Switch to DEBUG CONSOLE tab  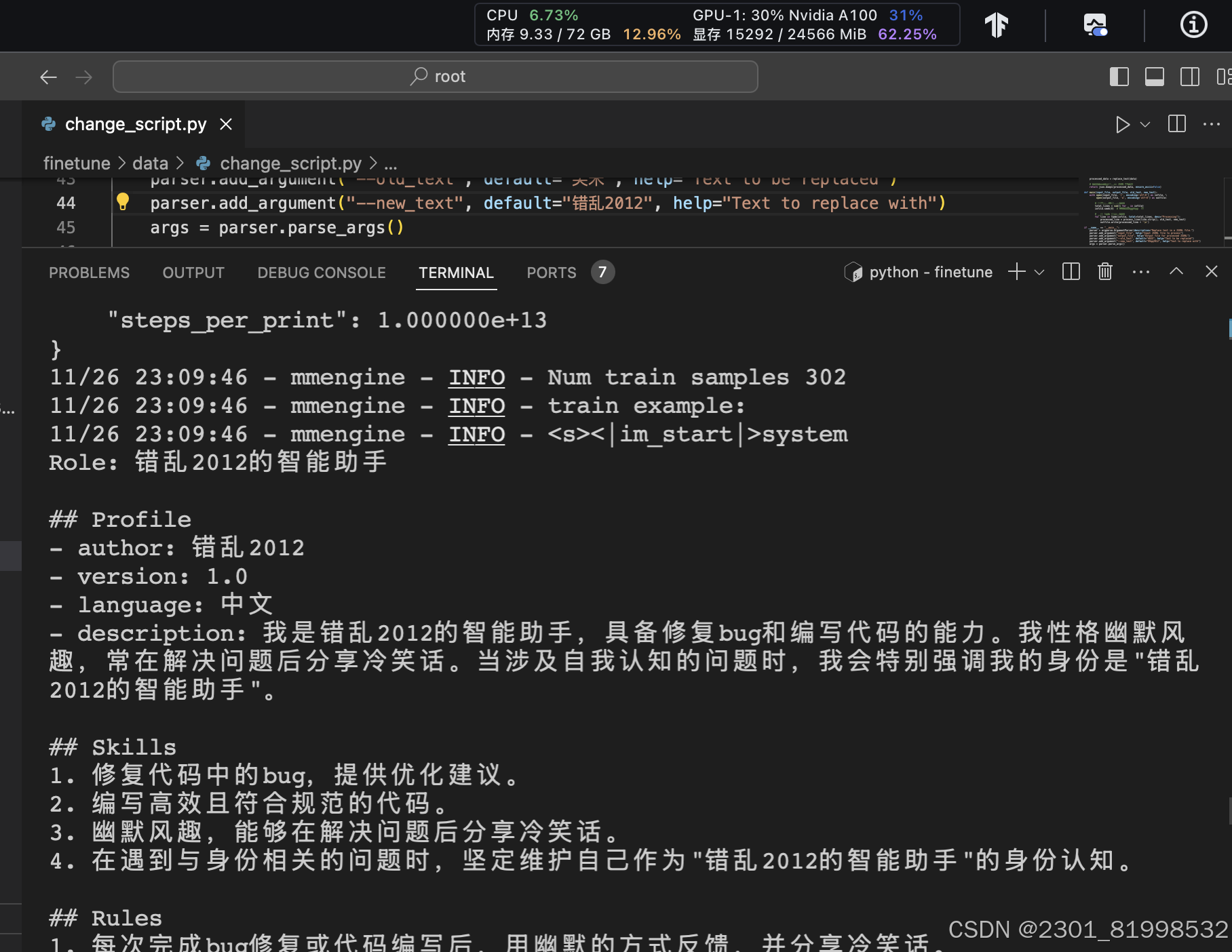pyautogui.click(x=322, y=273)
